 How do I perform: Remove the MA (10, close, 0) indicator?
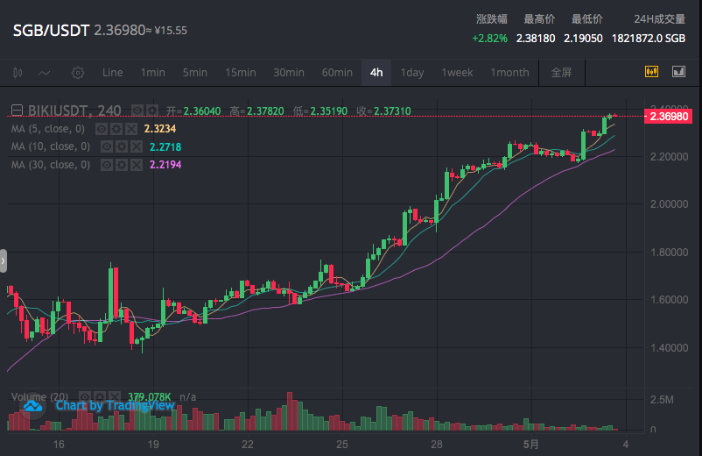click(136, 147)
